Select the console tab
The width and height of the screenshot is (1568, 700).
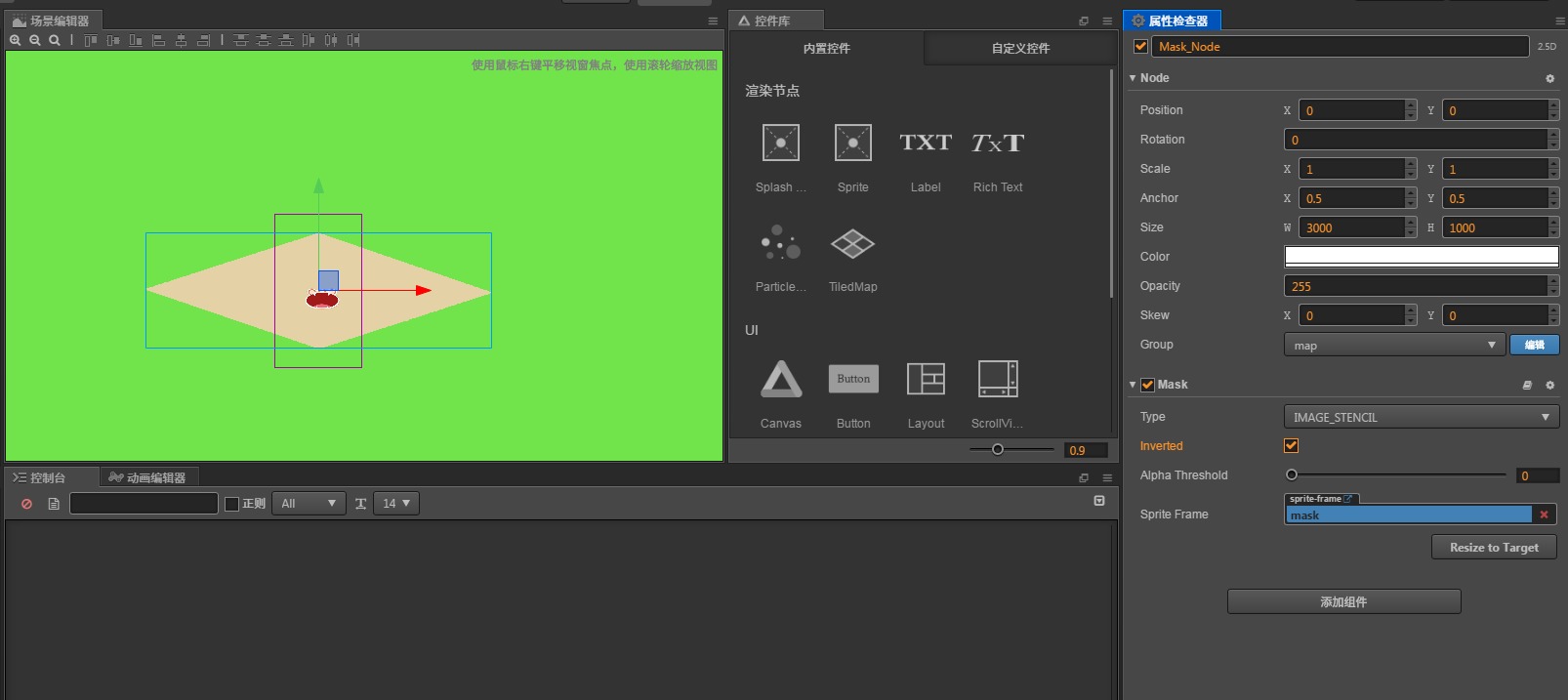point(51,477)
